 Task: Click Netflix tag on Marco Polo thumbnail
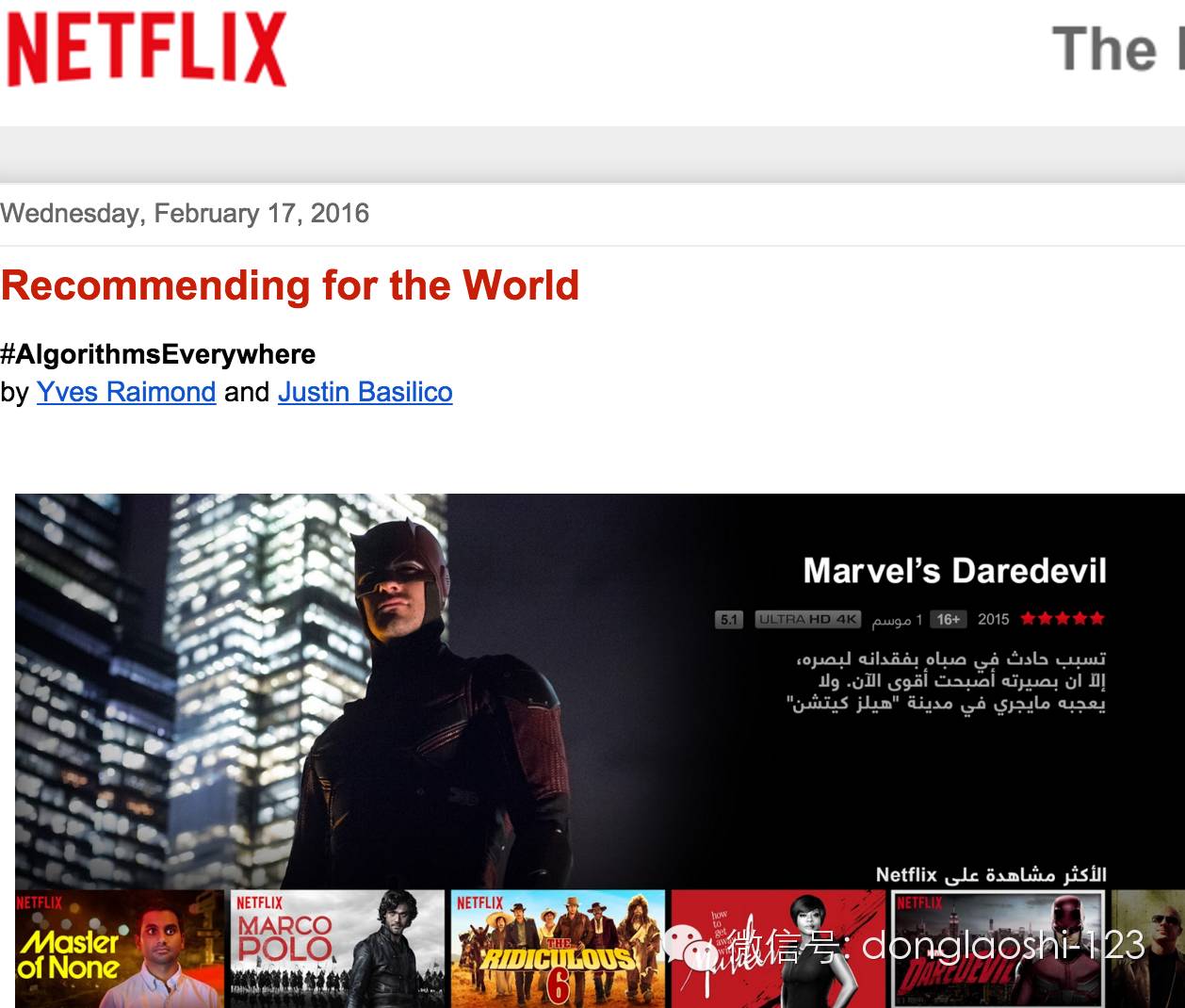tap(259, 902)
